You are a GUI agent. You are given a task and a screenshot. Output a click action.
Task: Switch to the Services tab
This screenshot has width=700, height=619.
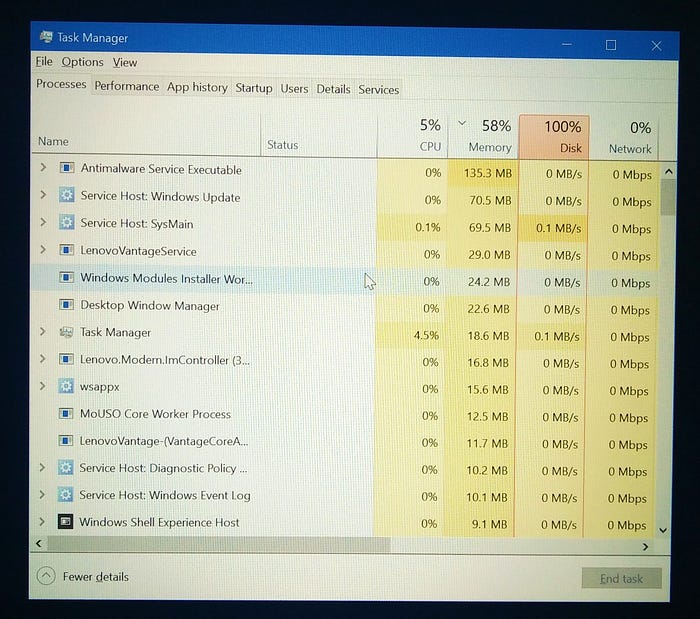click(379, 90)
